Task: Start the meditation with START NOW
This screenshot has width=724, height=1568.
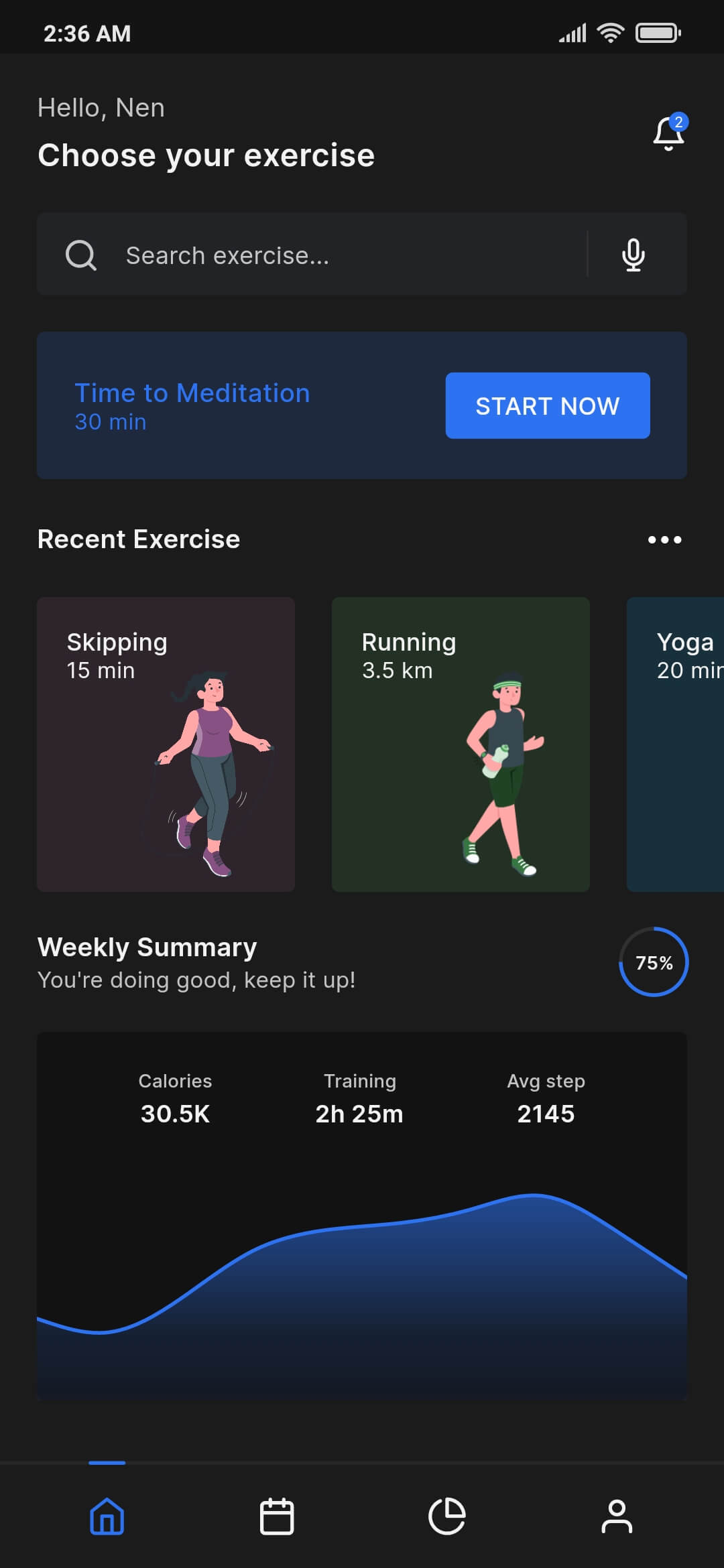Action: point(548,405)
